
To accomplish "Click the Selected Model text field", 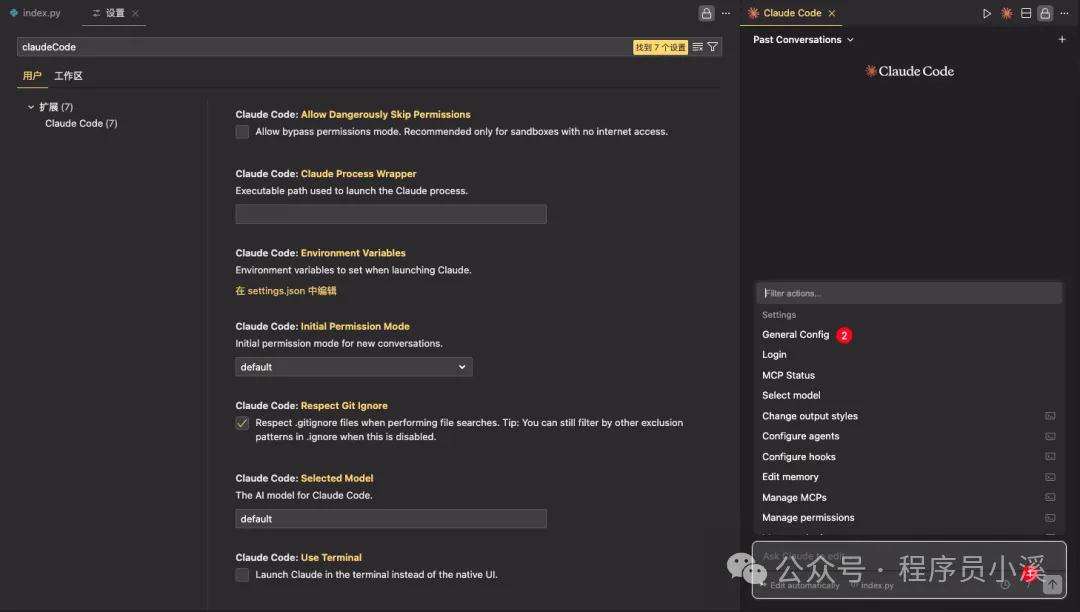I will pos(391,518).
